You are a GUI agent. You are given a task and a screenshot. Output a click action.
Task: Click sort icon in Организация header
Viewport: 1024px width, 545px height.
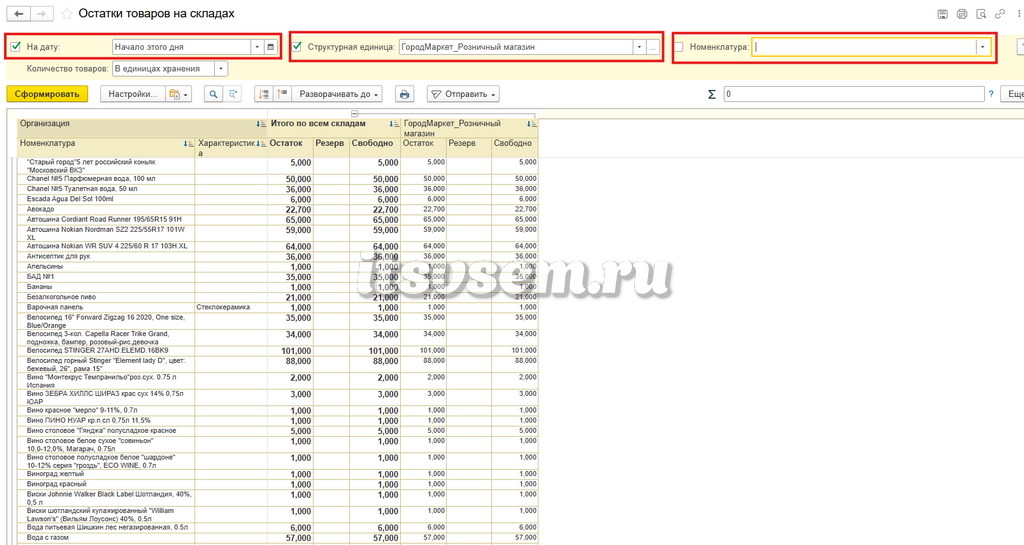coord(261,124)
